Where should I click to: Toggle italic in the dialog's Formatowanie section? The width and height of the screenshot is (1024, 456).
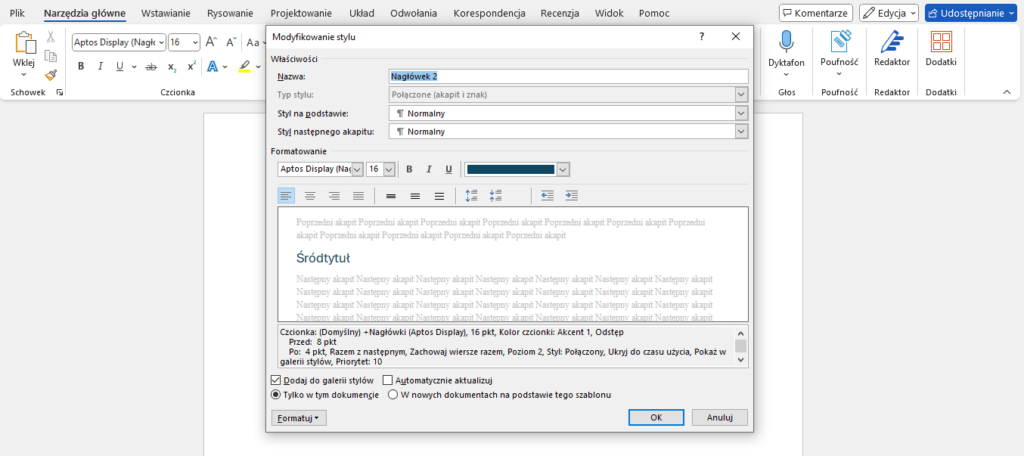click(x=429, y=170)
